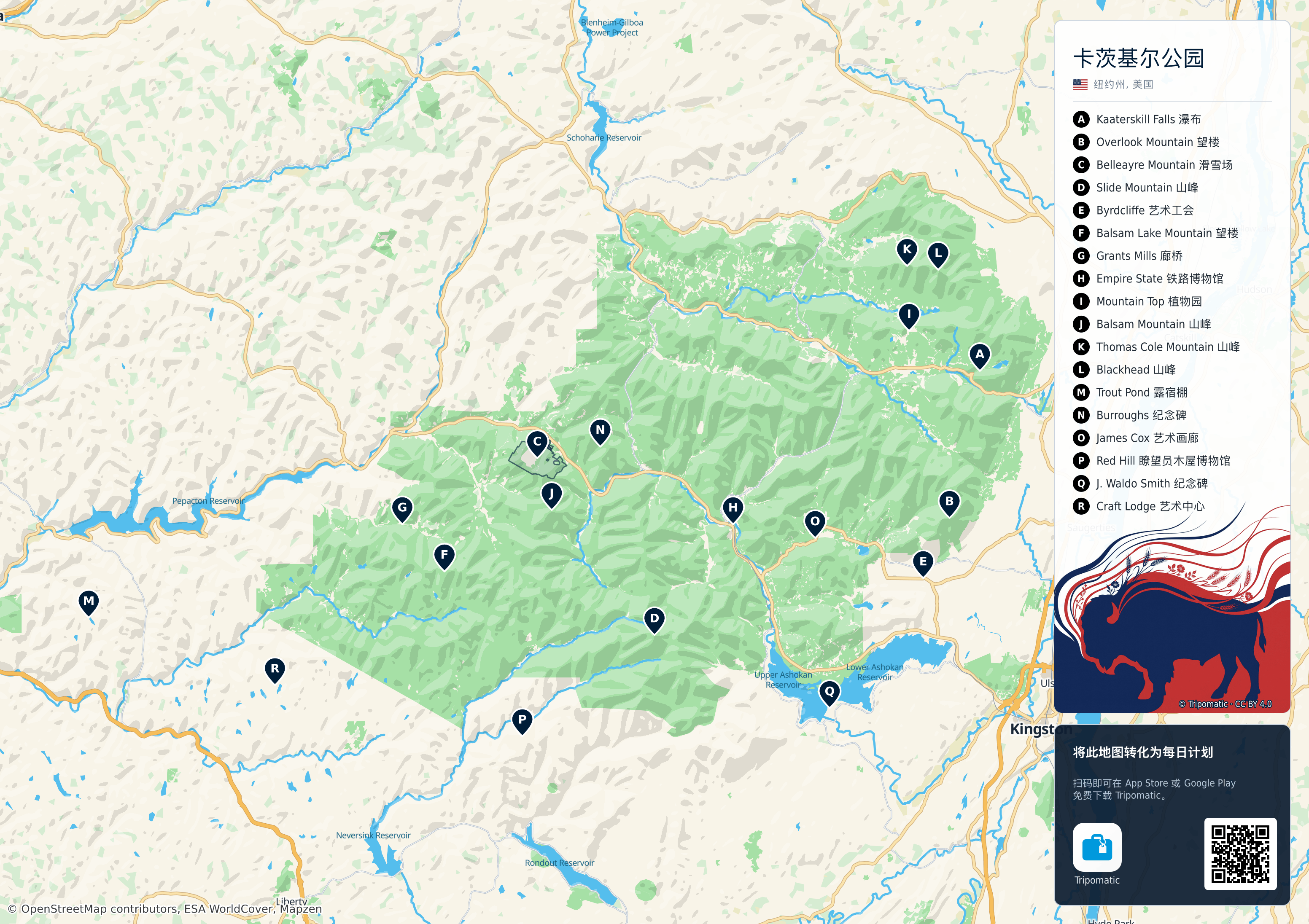Click legend entry James Cox 艺术画廊
The width and height of the screenshot is (1309, 924).
pos(1136,438)
